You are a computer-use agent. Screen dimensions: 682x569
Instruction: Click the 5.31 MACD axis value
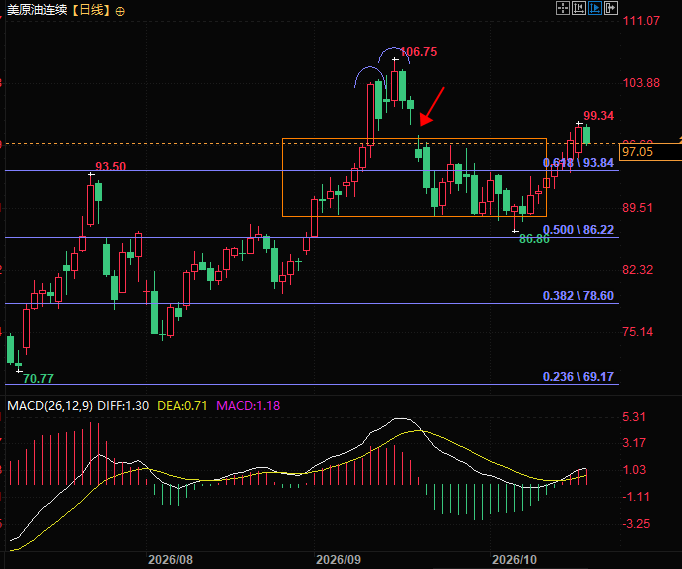pyautogui.click(x=634, y=417)
